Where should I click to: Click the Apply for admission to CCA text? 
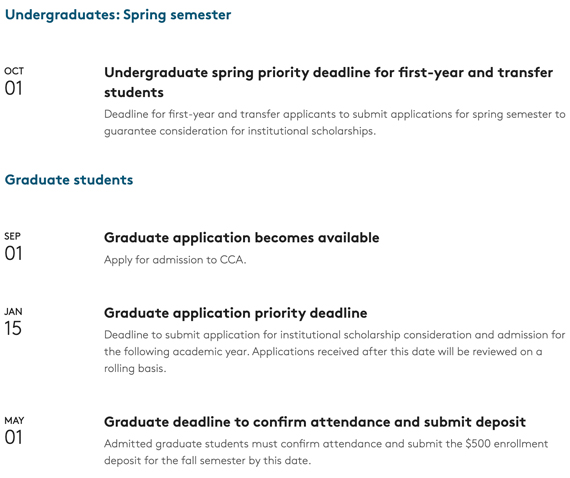(x=175, y=260)
